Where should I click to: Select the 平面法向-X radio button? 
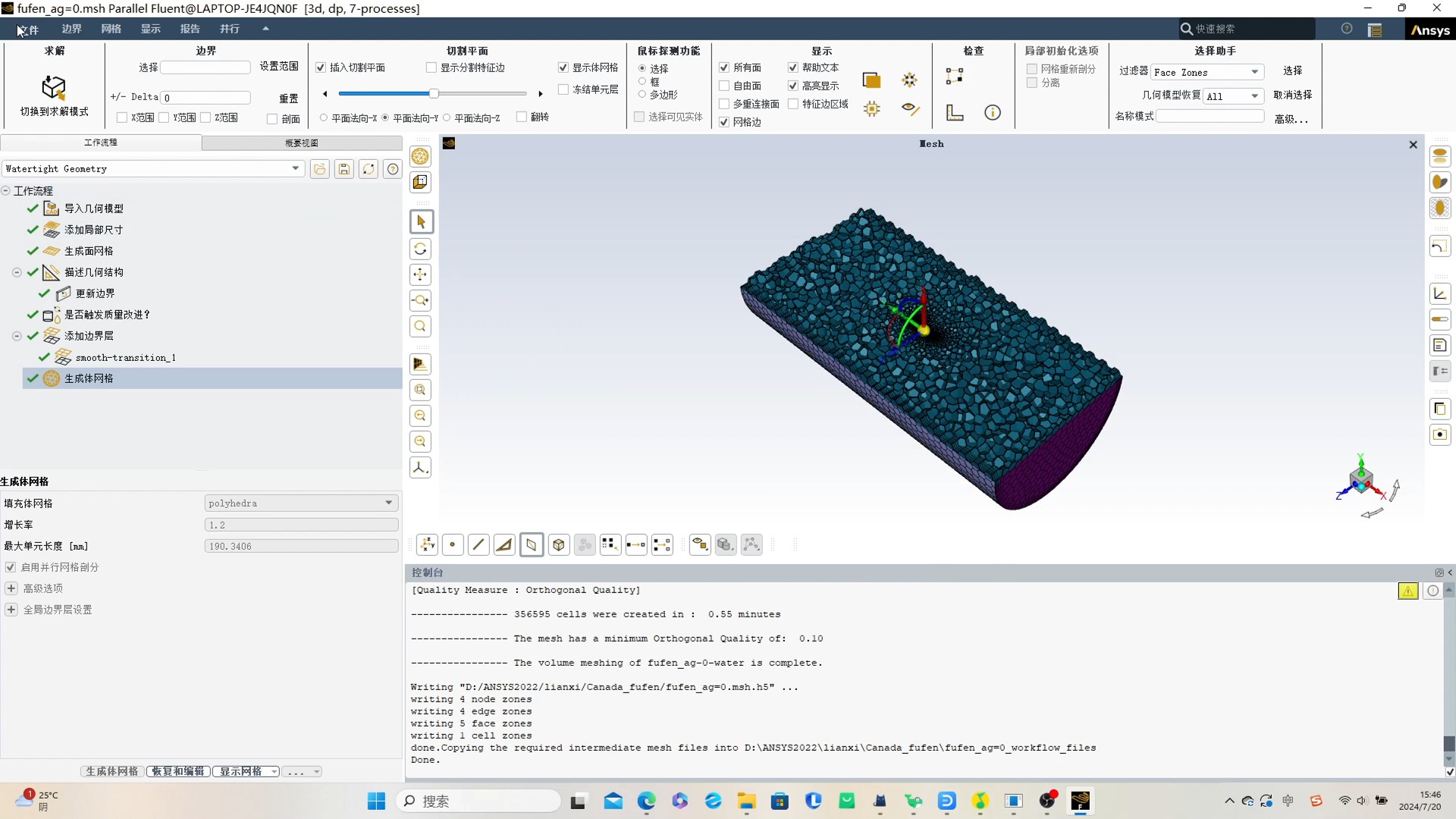324,118
